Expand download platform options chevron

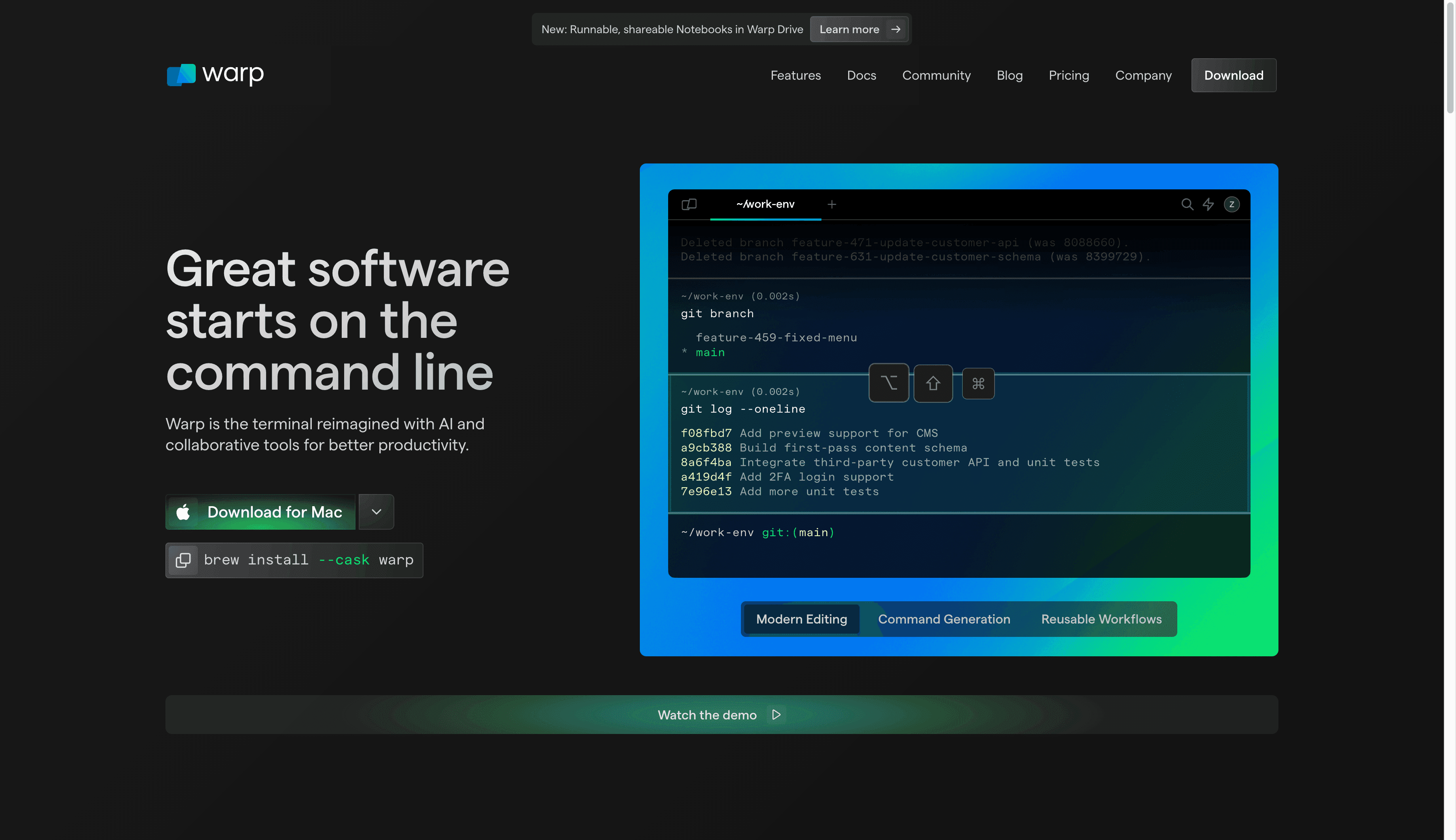pyautogui.click(x=376, y=511)
